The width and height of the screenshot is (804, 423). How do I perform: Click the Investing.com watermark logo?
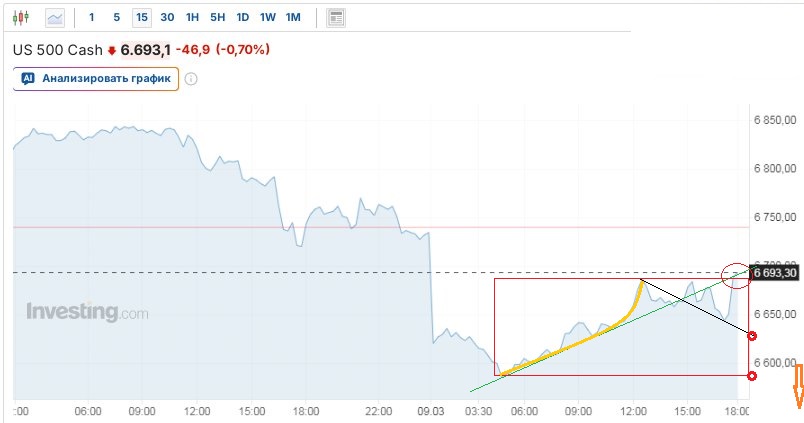(x=87, y=312)
